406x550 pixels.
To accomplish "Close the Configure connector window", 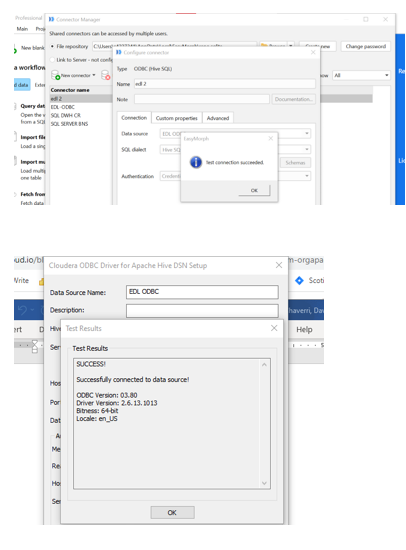I will coord(313,52).
